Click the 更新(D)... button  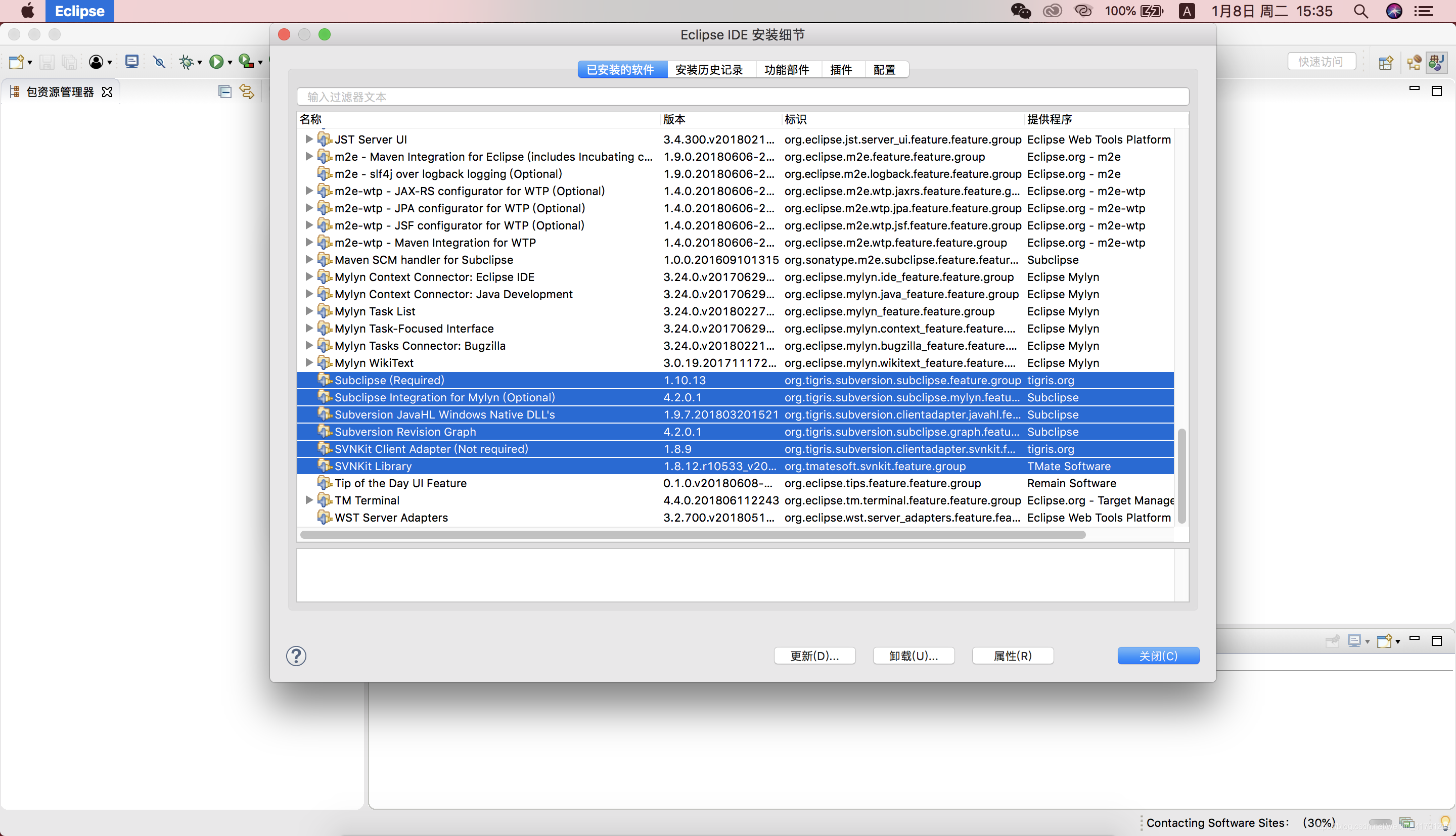[814, 656]
